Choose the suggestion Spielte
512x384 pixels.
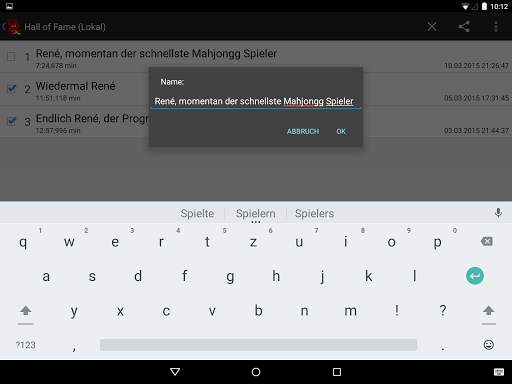pos(197,213)
